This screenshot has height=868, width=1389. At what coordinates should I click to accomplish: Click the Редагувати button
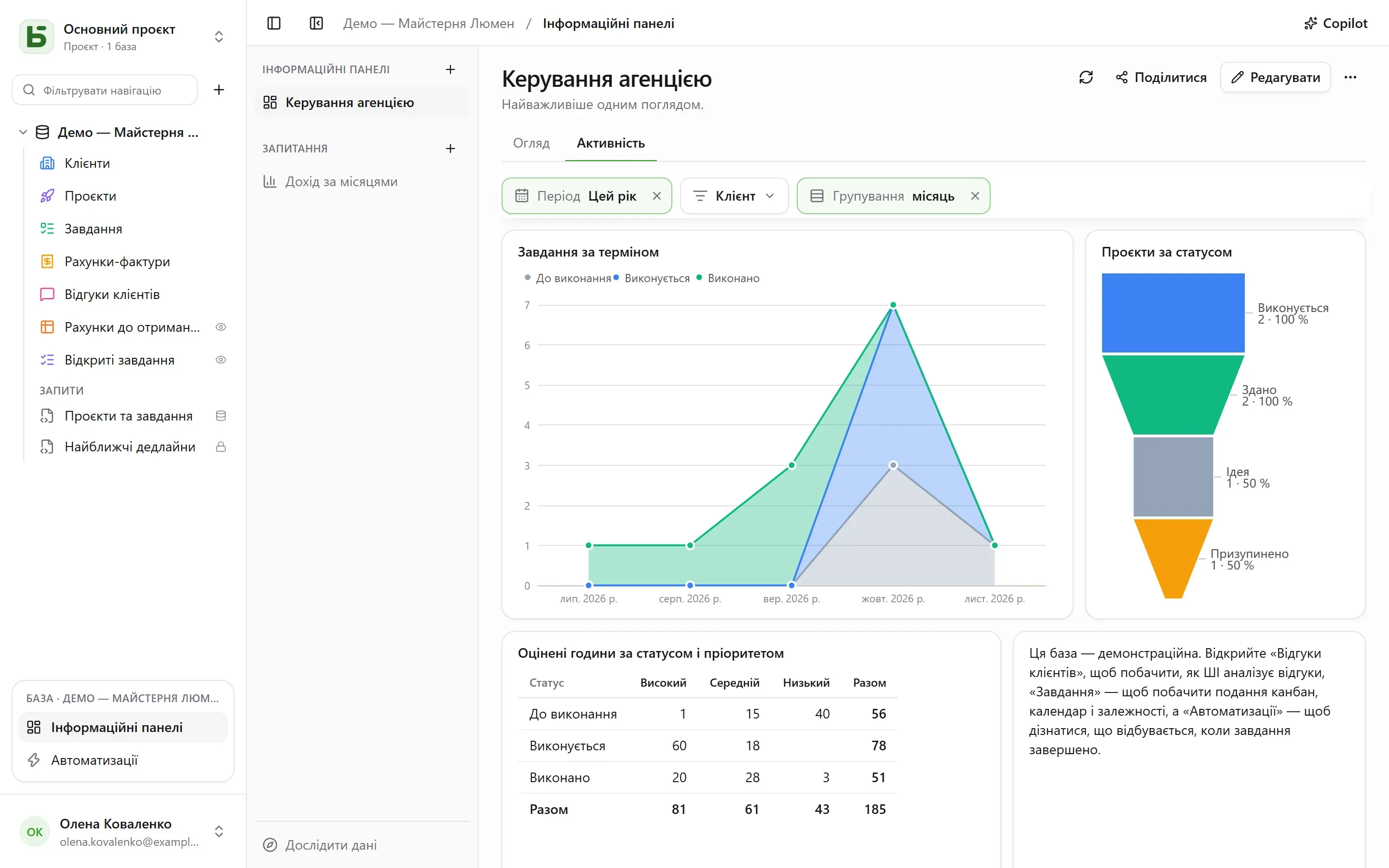point(1275,78)
